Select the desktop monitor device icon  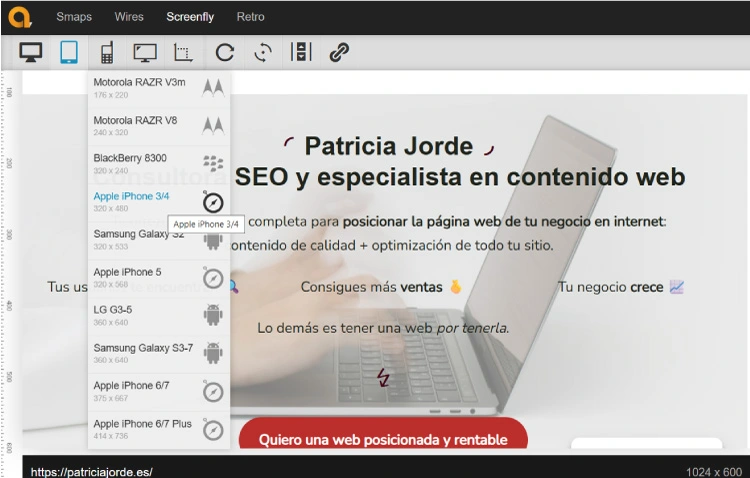click(31, 52)
